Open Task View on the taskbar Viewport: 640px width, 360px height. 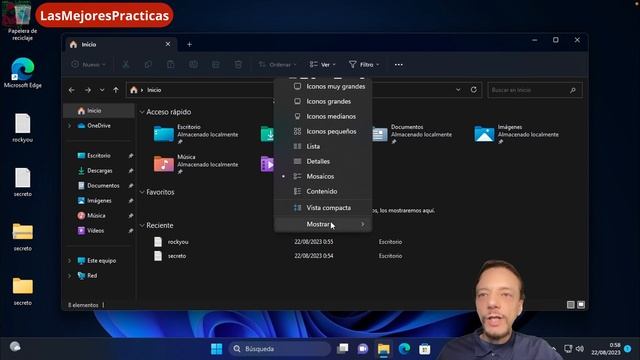[x=342, y=349]
